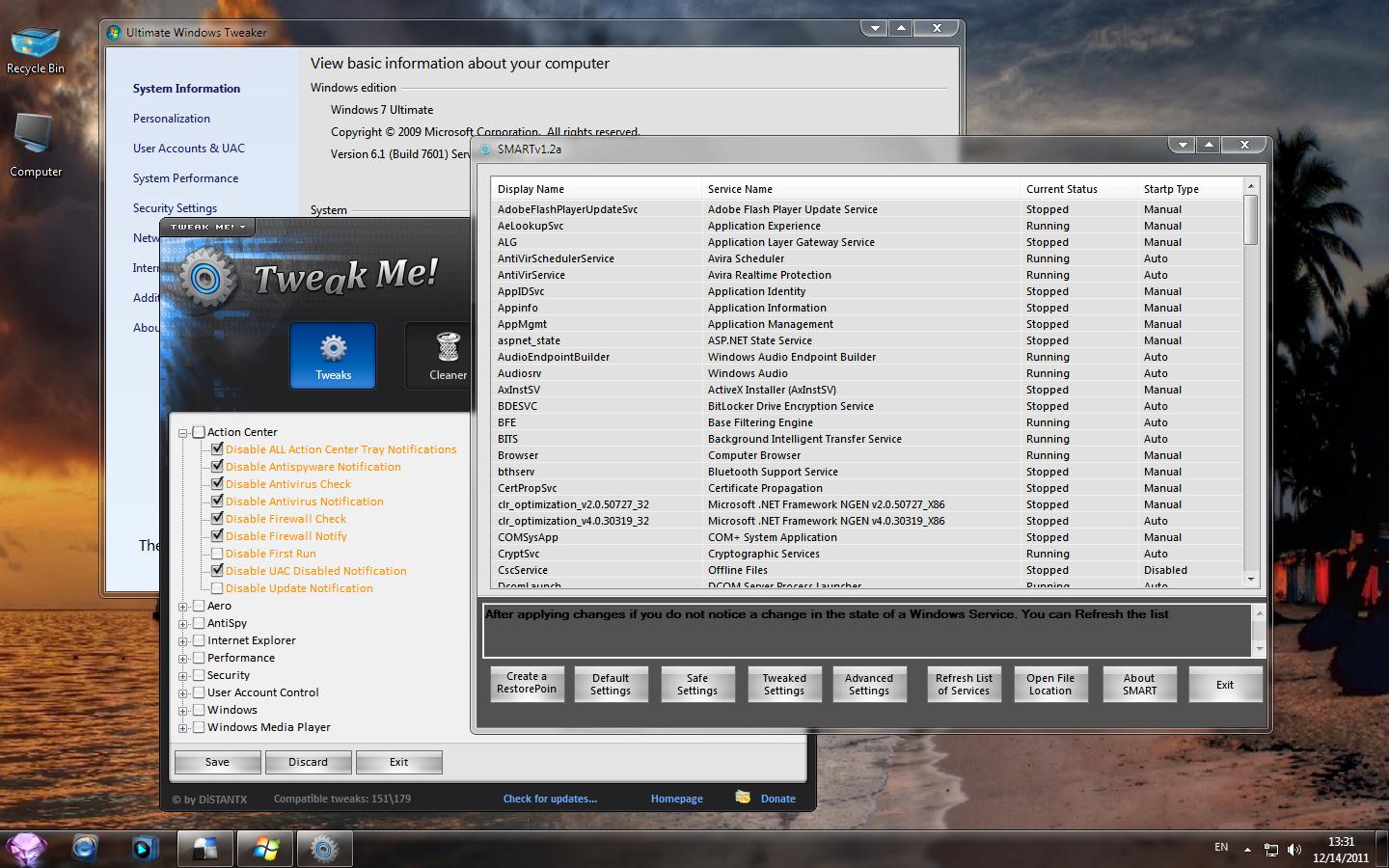
Task: Show hidden system tray icons
Action: [1247, 850]
